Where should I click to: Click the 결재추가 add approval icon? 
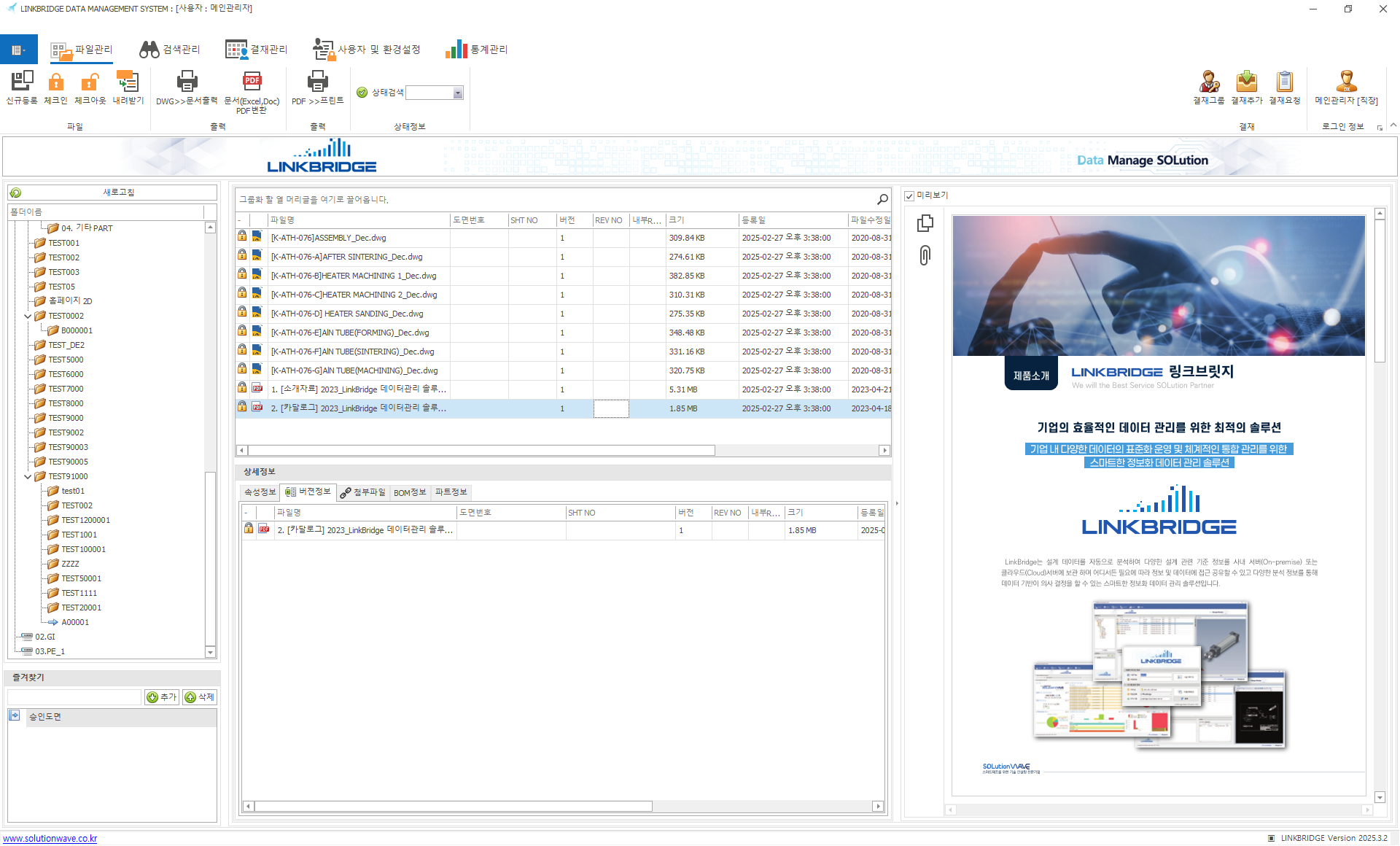pyautogui.click(x=1247, y=82)
